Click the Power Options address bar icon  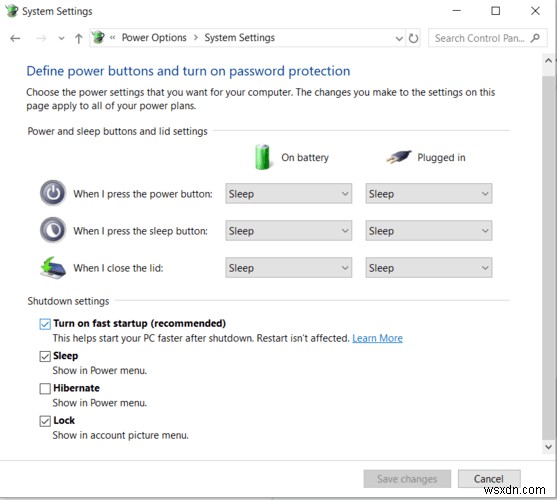pos(98,37)
